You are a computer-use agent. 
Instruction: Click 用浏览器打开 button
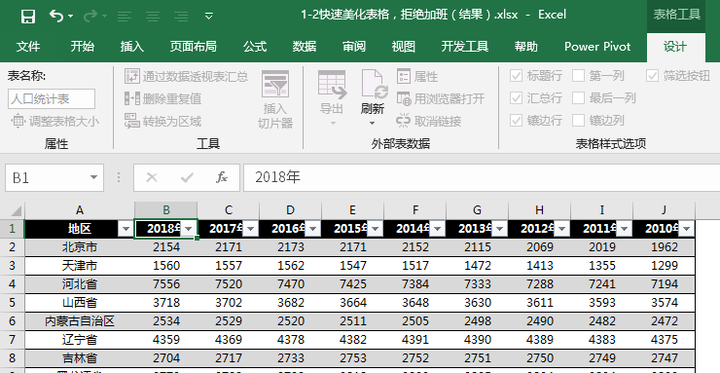click(x=440, y=98)
